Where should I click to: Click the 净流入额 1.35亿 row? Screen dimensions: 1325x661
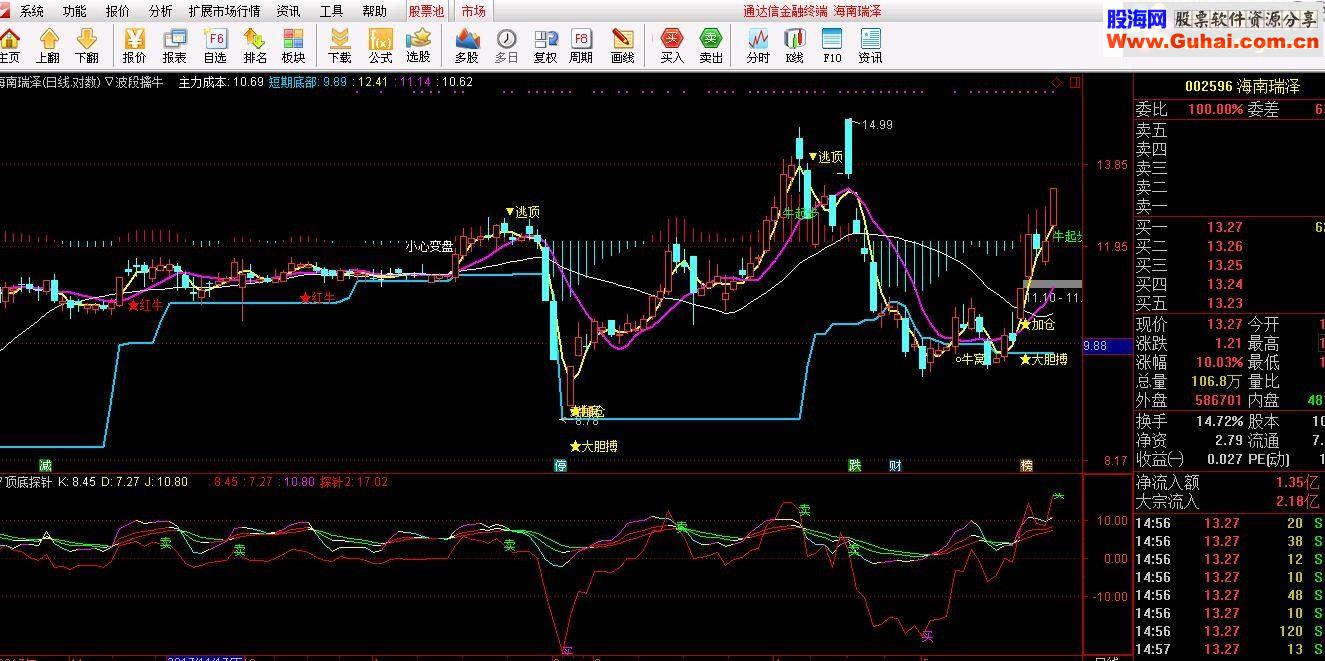tap(1229, 482)
